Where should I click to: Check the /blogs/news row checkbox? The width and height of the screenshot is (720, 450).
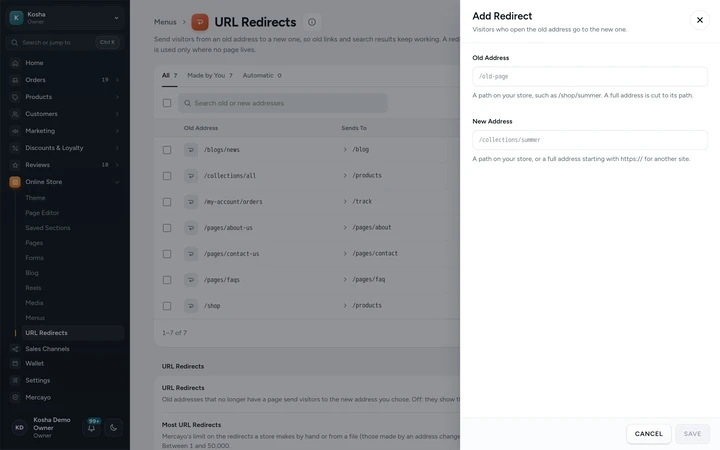(167, 150)
